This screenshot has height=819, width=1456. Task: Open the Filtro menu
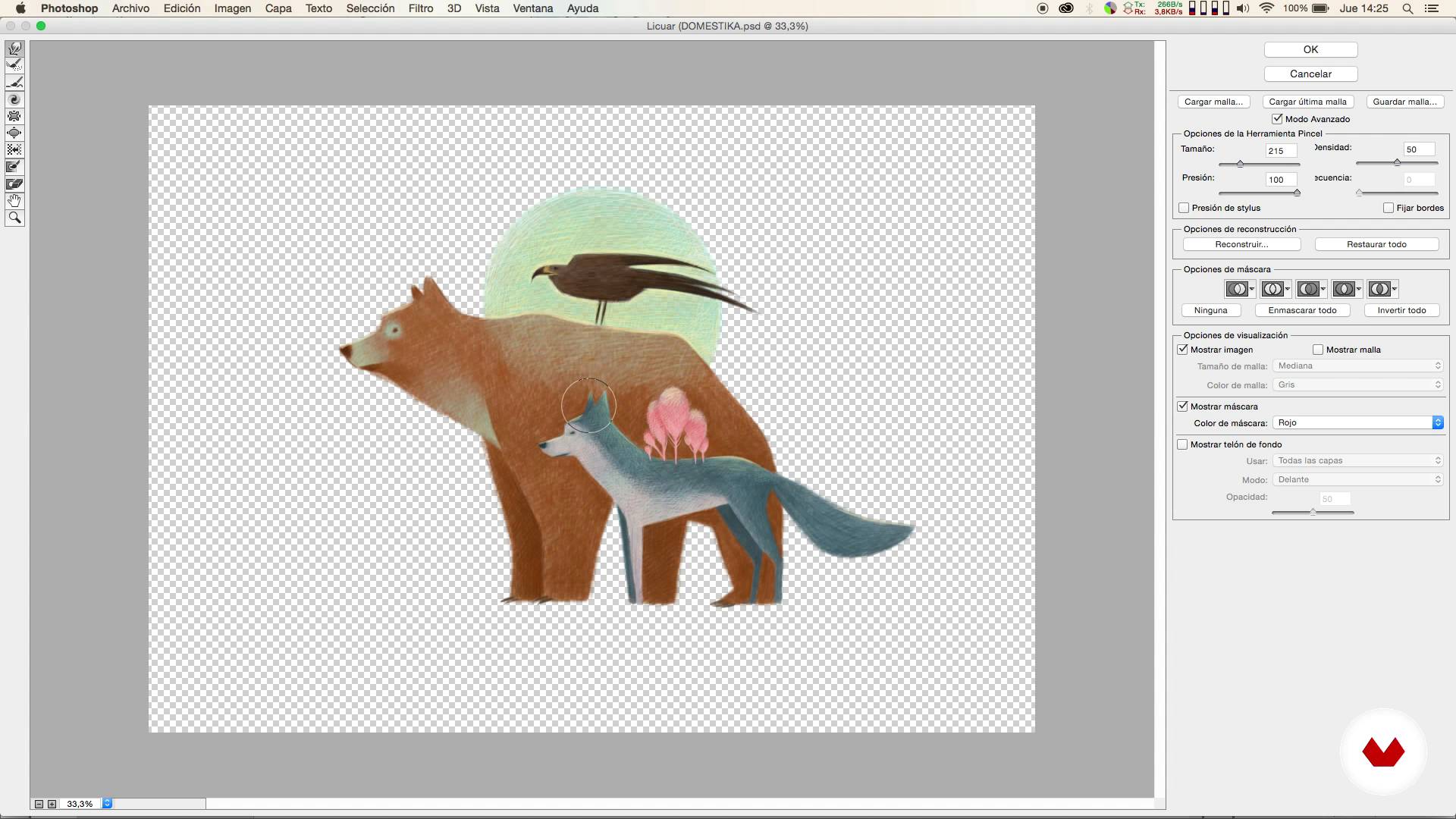coord(421,8)
